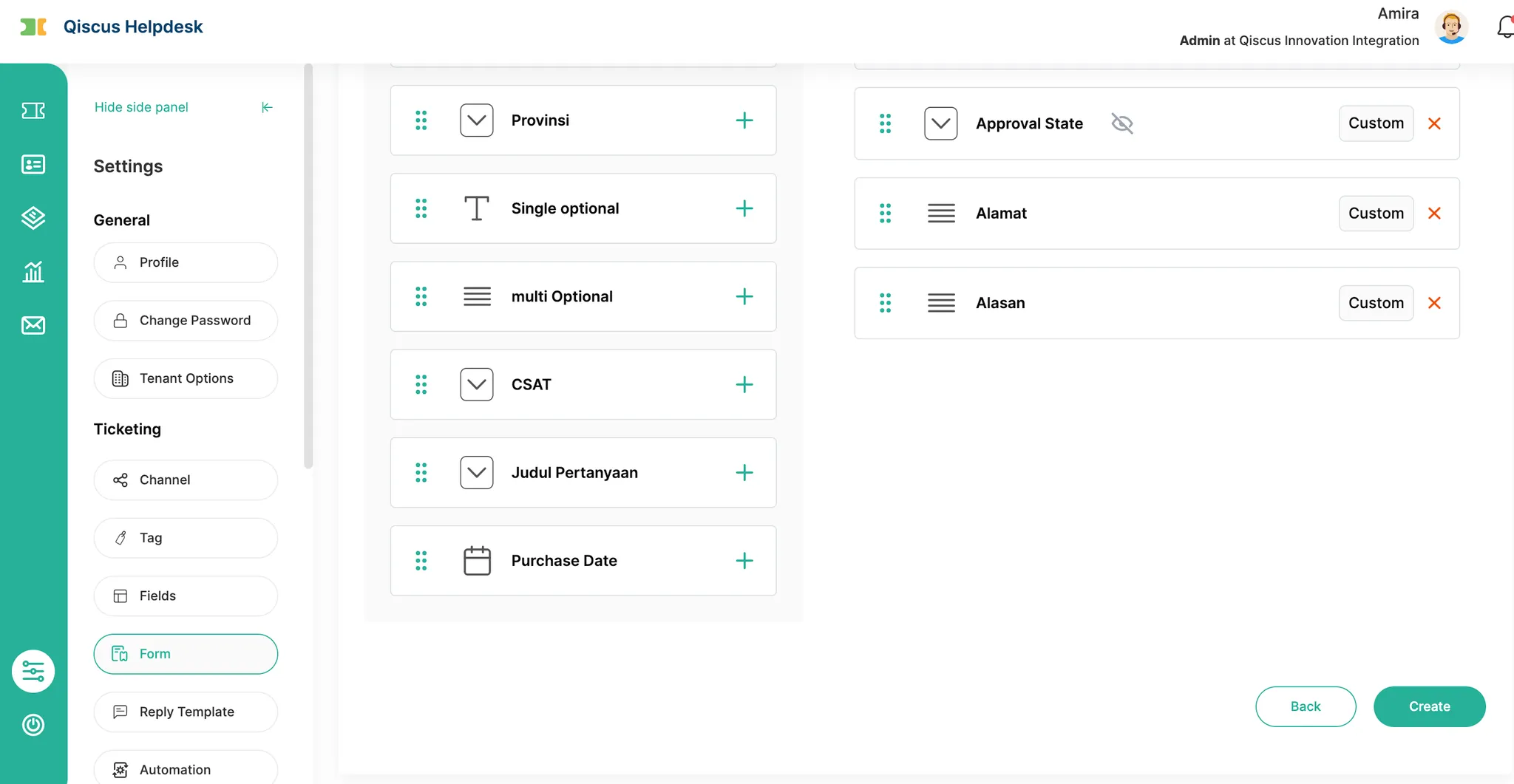
Task: Add the Purchase Date field
Action: (744, 561)
